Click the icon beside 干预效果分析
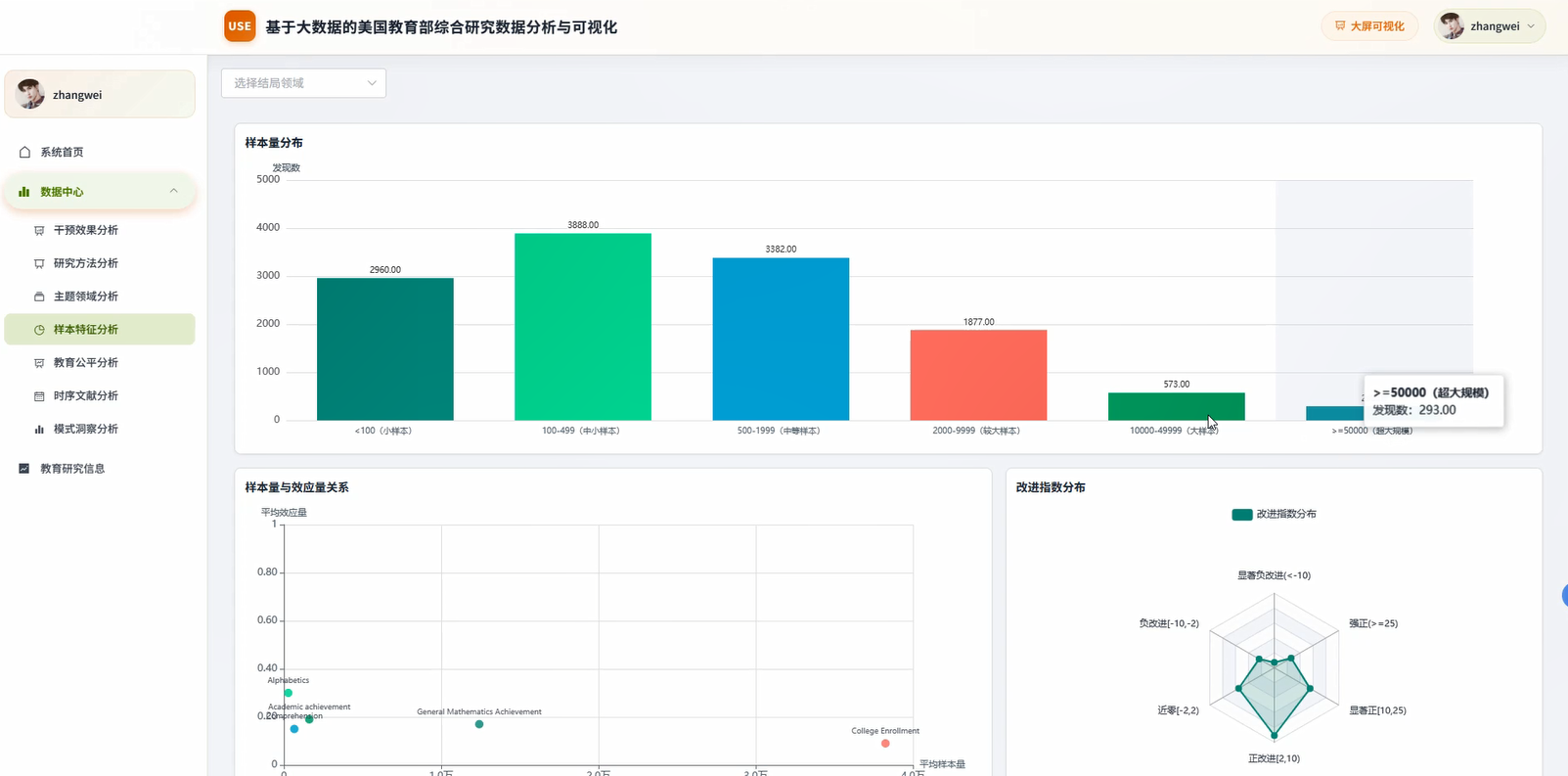Screen dimensions: 1568x776 [x=39, y=230]
